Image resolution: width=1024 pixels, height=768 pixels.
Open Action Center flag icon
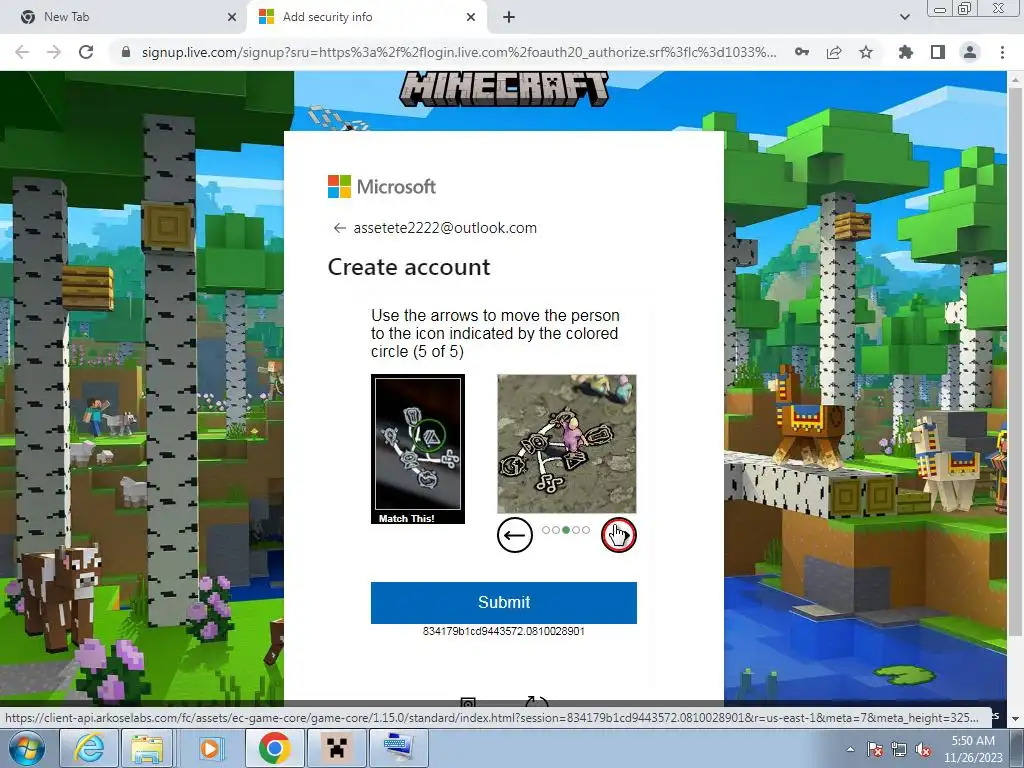(875, 749)
